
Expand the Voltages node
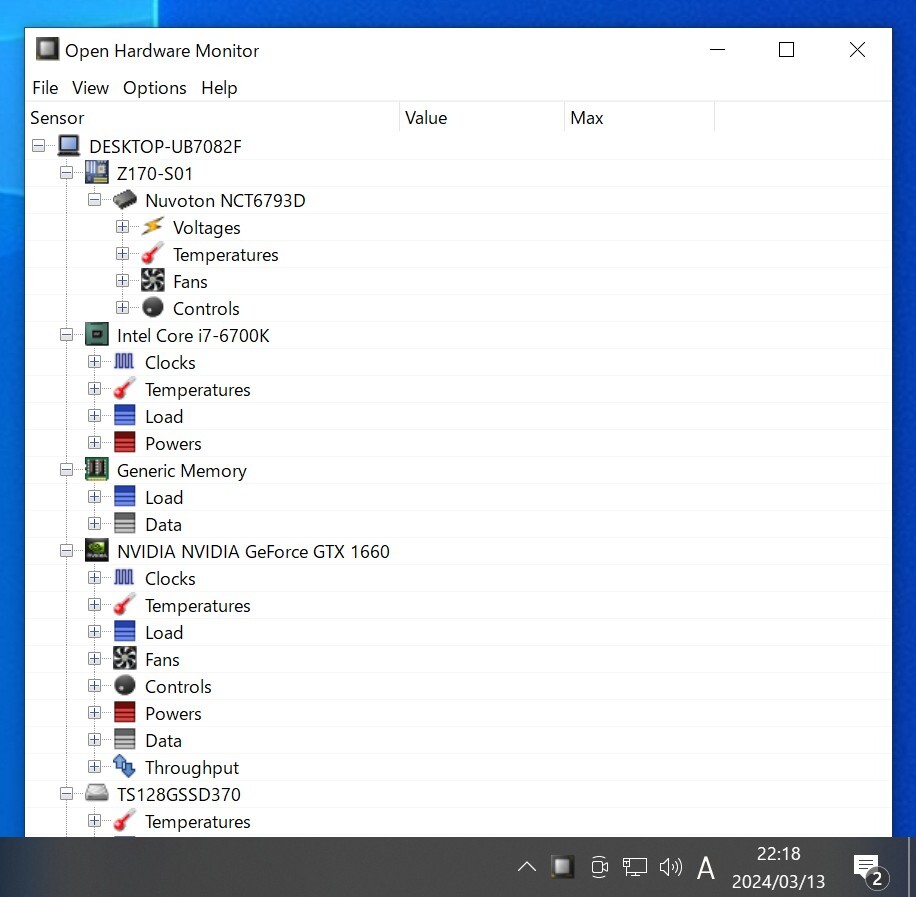point(123,227)
